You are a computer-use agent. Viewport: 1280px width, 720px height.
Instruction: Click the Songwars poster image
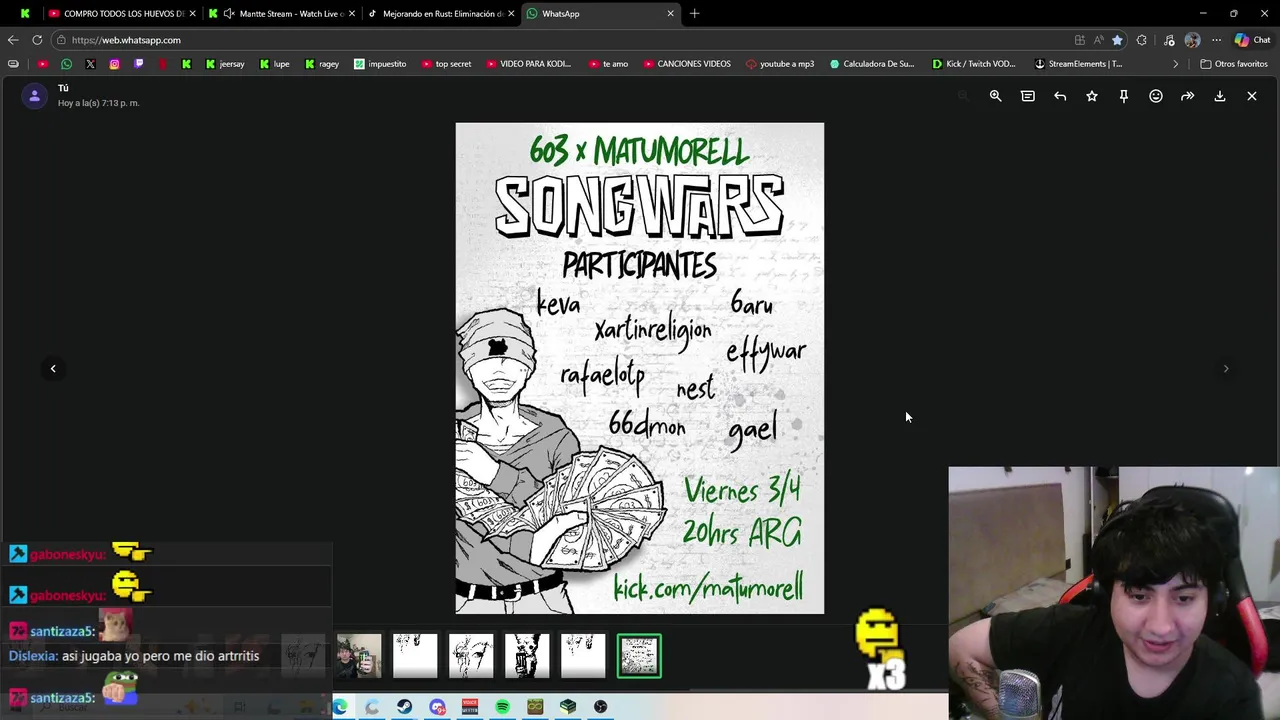click(x=640, y=368)
